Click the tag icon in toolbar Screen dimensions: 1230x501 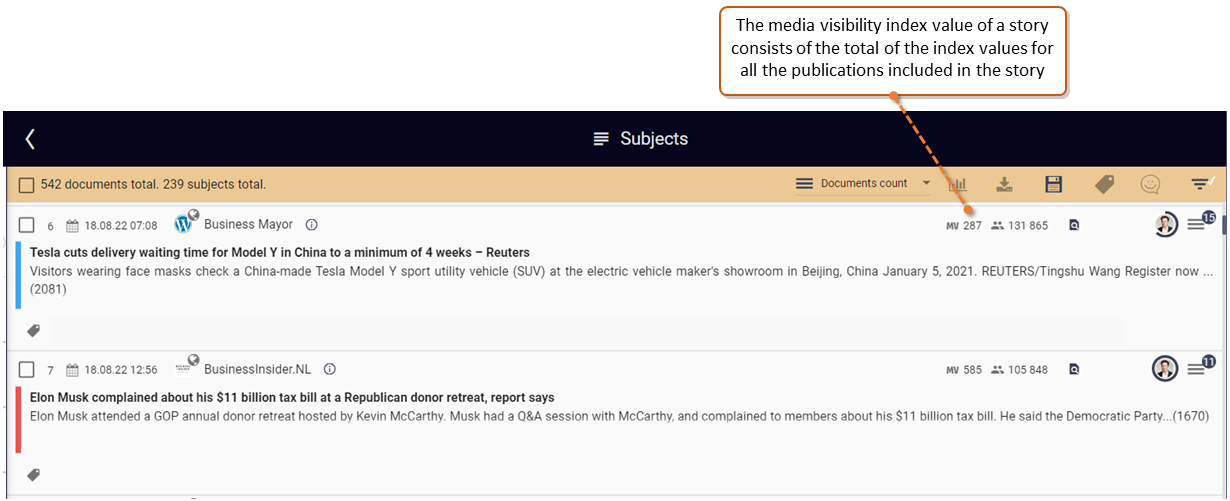pyautogui.click(x=1104, y=185)
